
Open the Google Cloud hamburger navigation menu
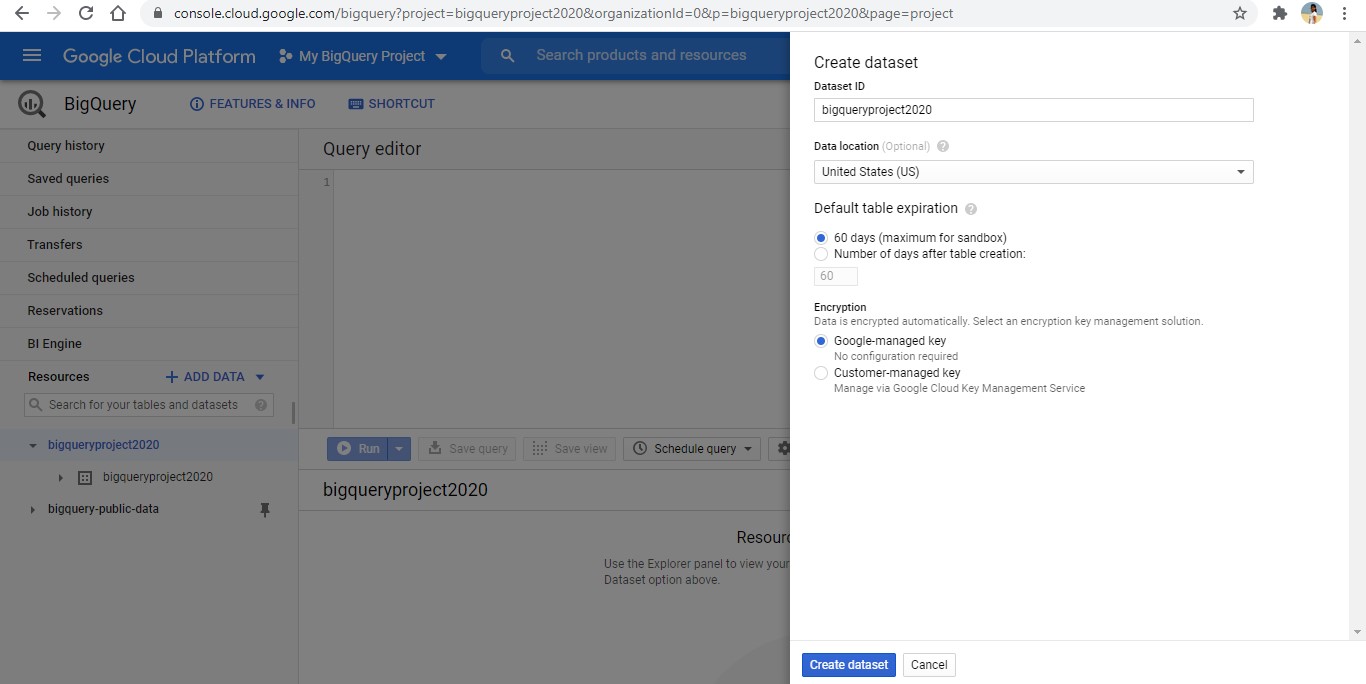(x=32, y=56)
